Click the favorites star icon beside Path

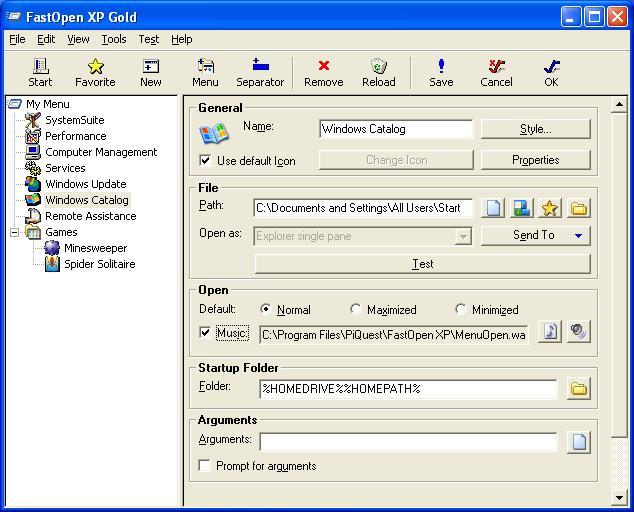click(x=550, y=208)
